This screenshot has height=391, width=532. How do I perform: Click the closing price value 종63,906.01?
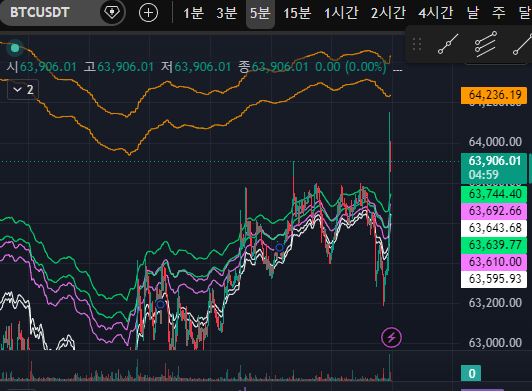point(273,67)
